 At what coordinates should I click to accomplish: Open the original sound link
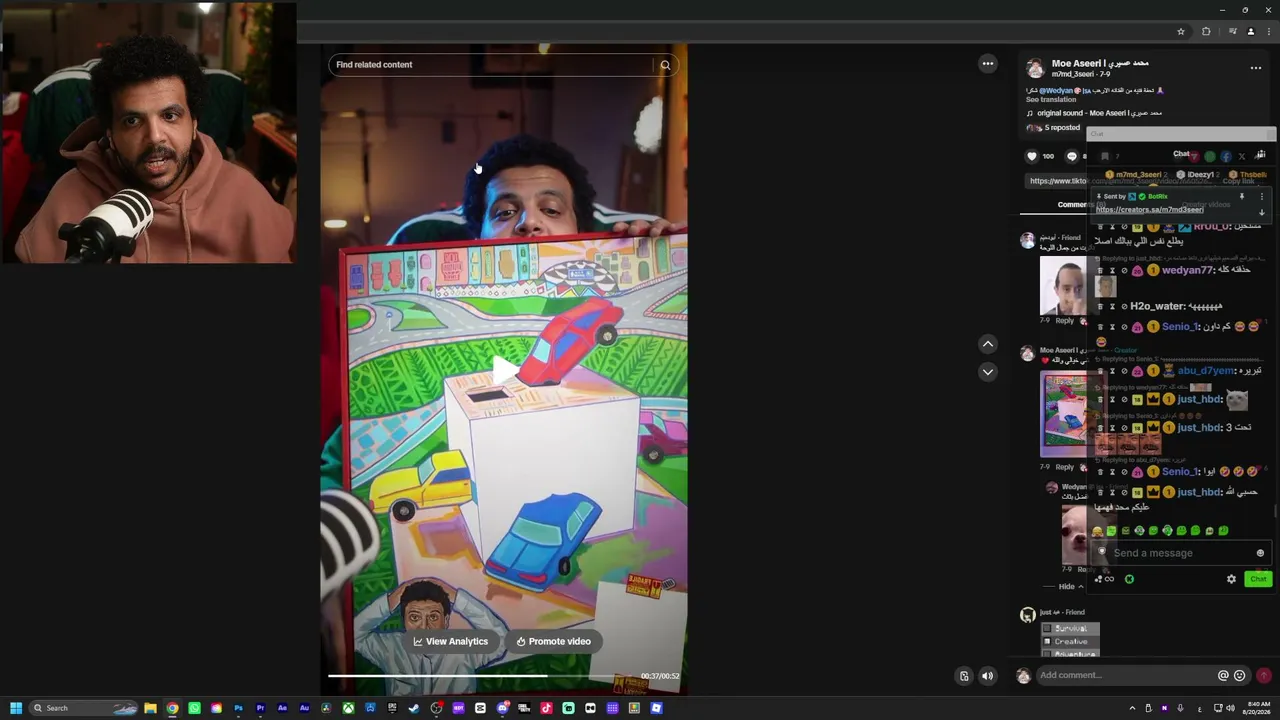click(1099, 113)
